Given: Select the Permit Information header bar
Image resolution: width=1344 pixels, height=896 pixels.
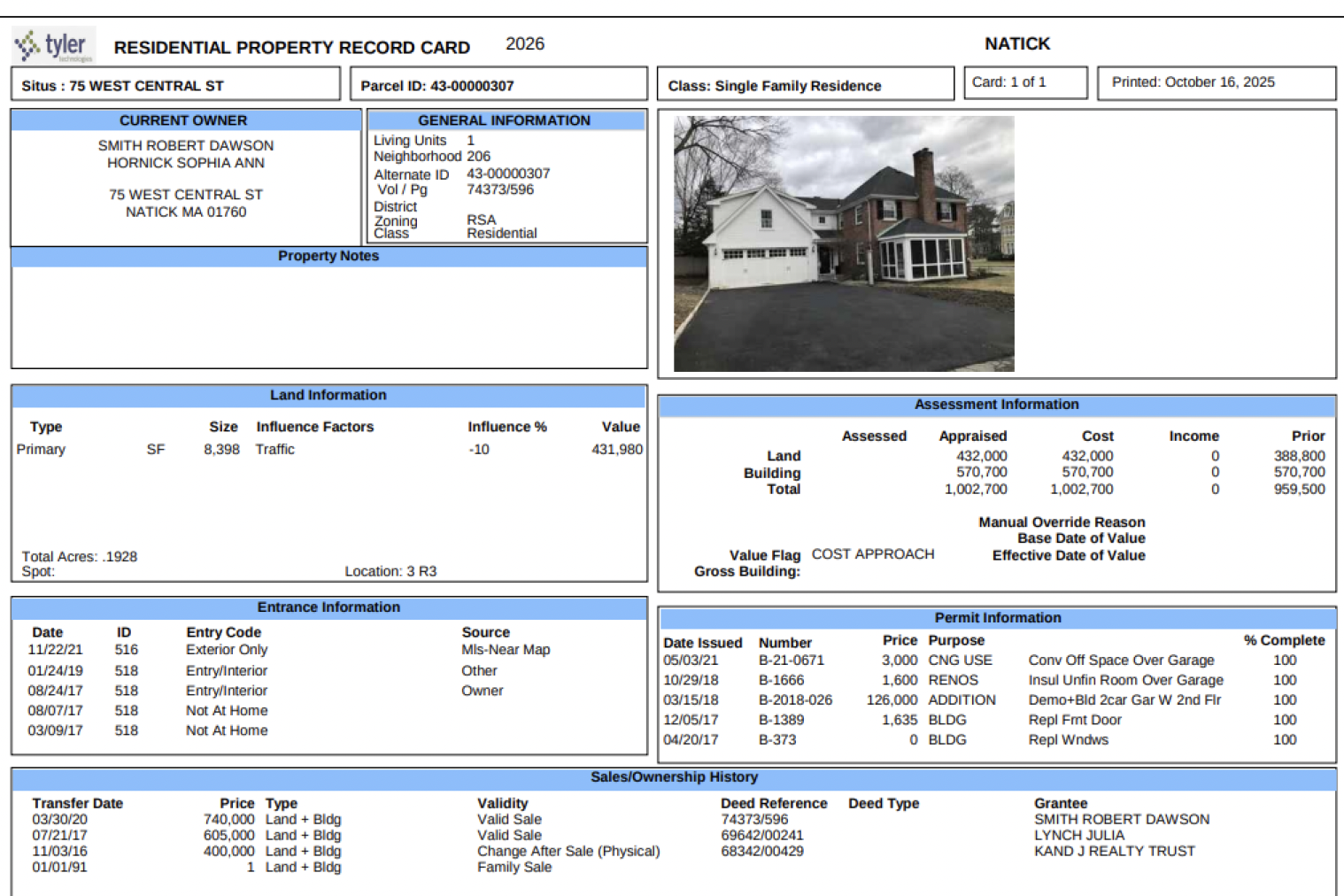Looking at the screenshot, I should 997,618.
